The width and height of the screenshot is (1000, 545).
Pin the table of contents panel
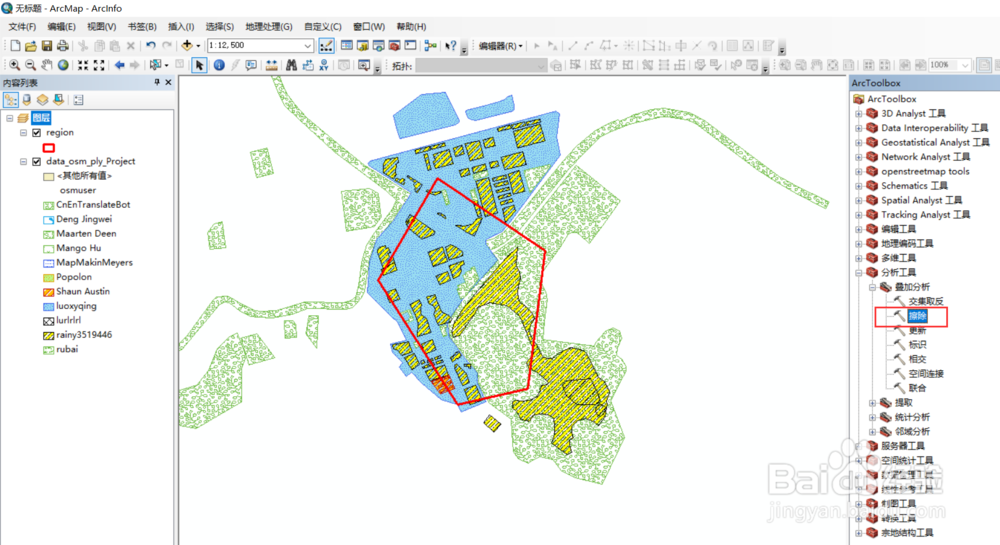[x=157, y=82]
